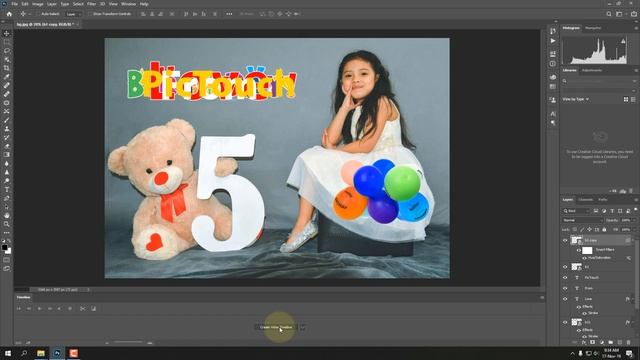640x360 pixels.
Task: Open the Window menu
Action: tap(128, 4)
